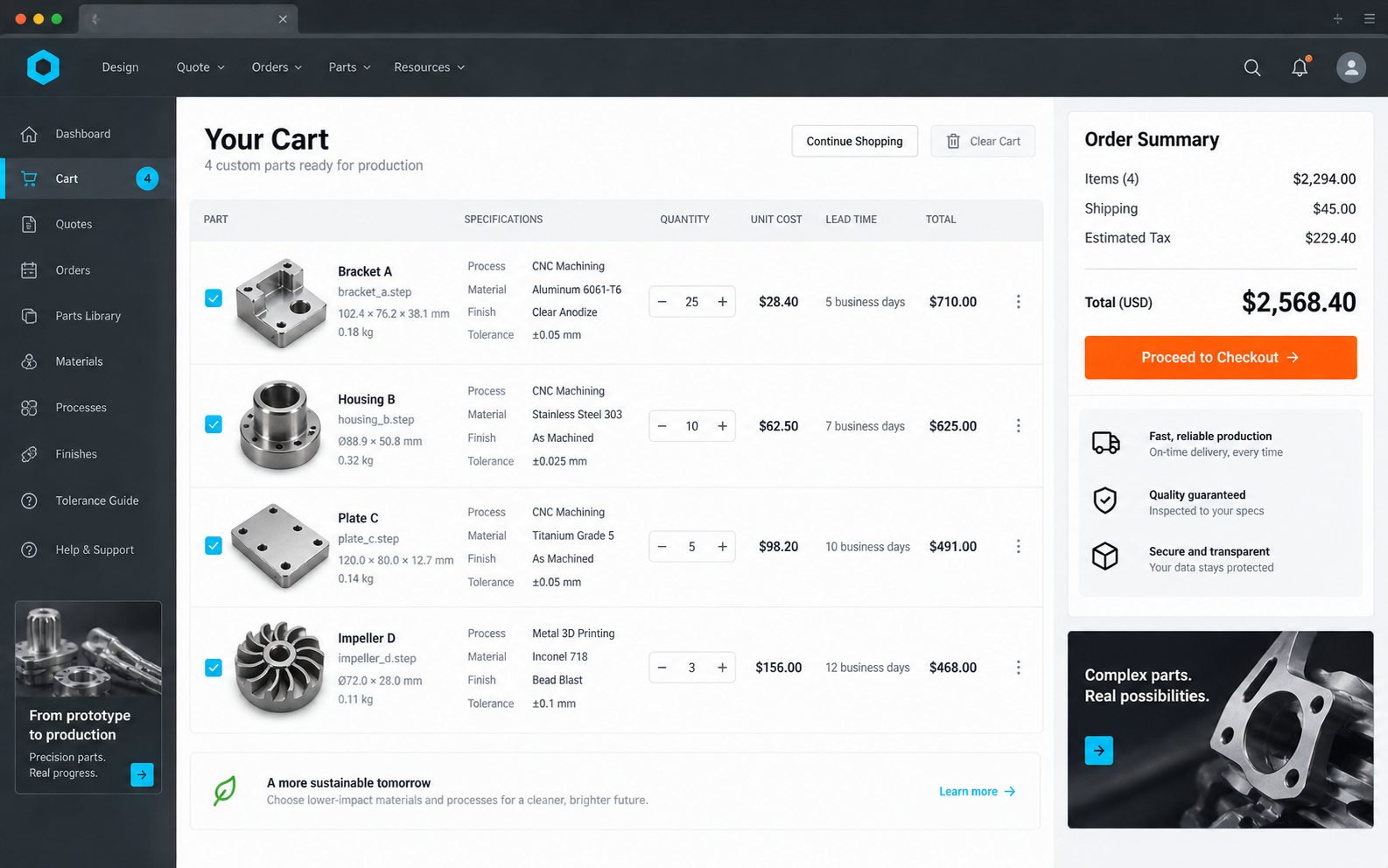Click the arrow on Complex parts banner
The height and width of the screenshot is (868, 1388).
1099,751
